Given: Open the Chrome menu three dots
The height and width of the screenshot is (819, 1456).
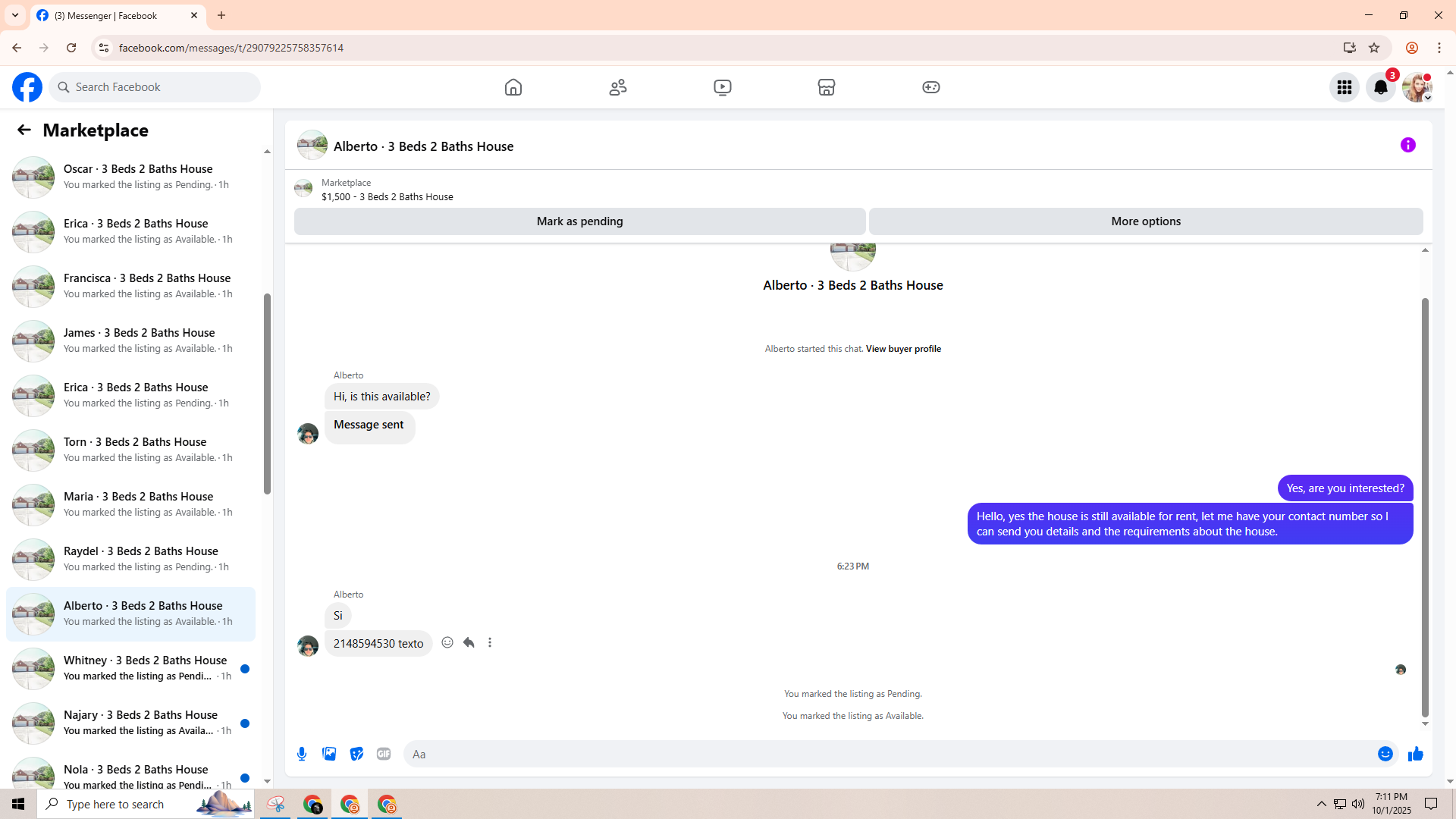Looking at the screenshot, I should [1439, 48].
